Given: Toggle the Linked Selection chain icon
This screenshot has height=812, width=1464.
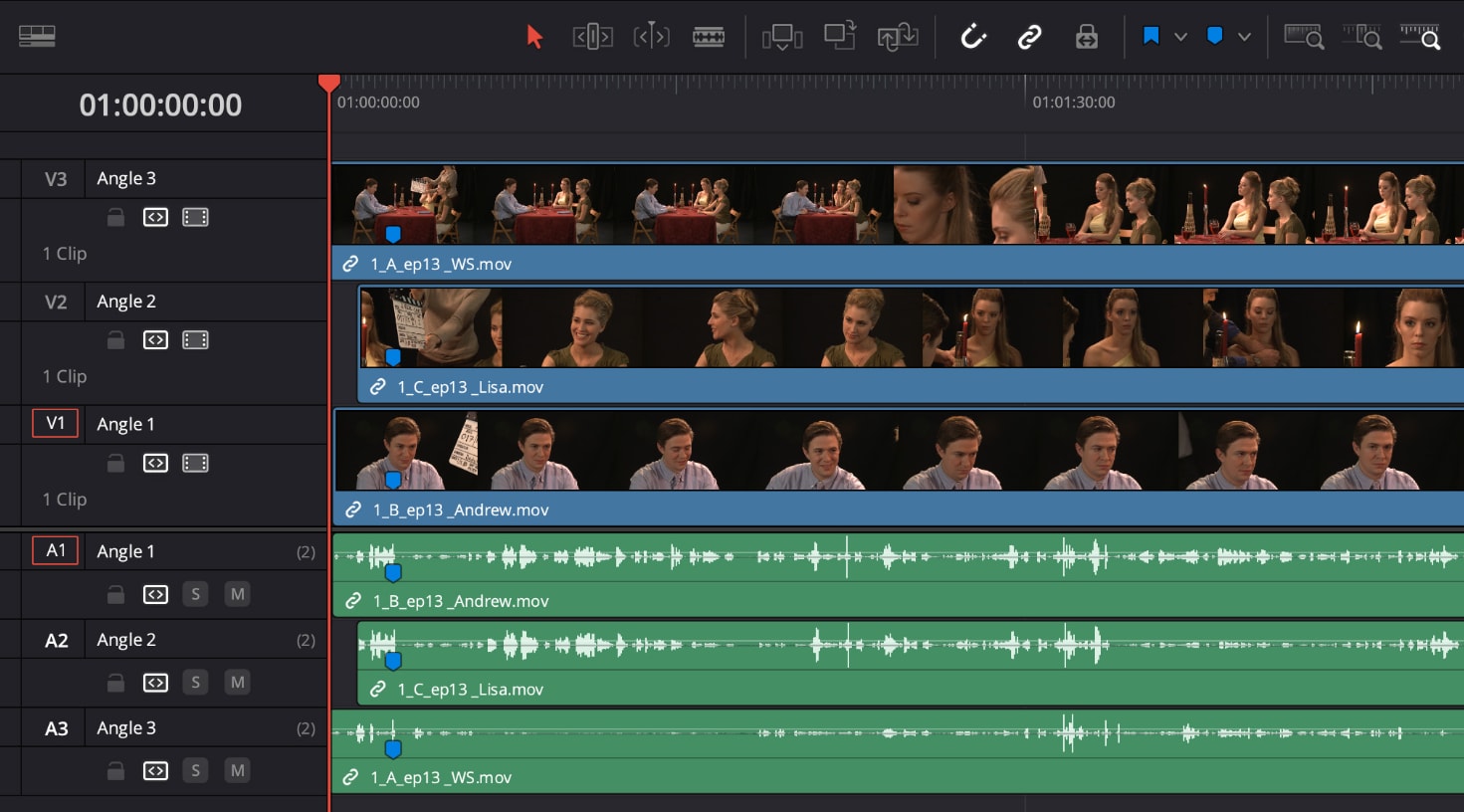Looking at the screenshot, I should tap(1030, 36).
